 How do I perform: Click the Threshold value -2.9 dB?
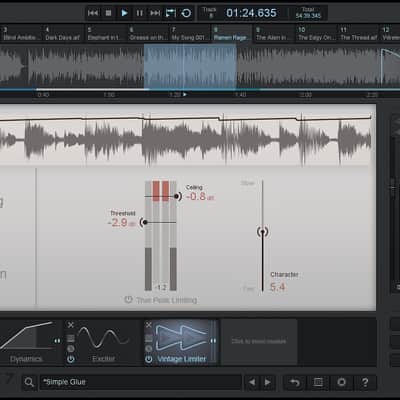122,223
